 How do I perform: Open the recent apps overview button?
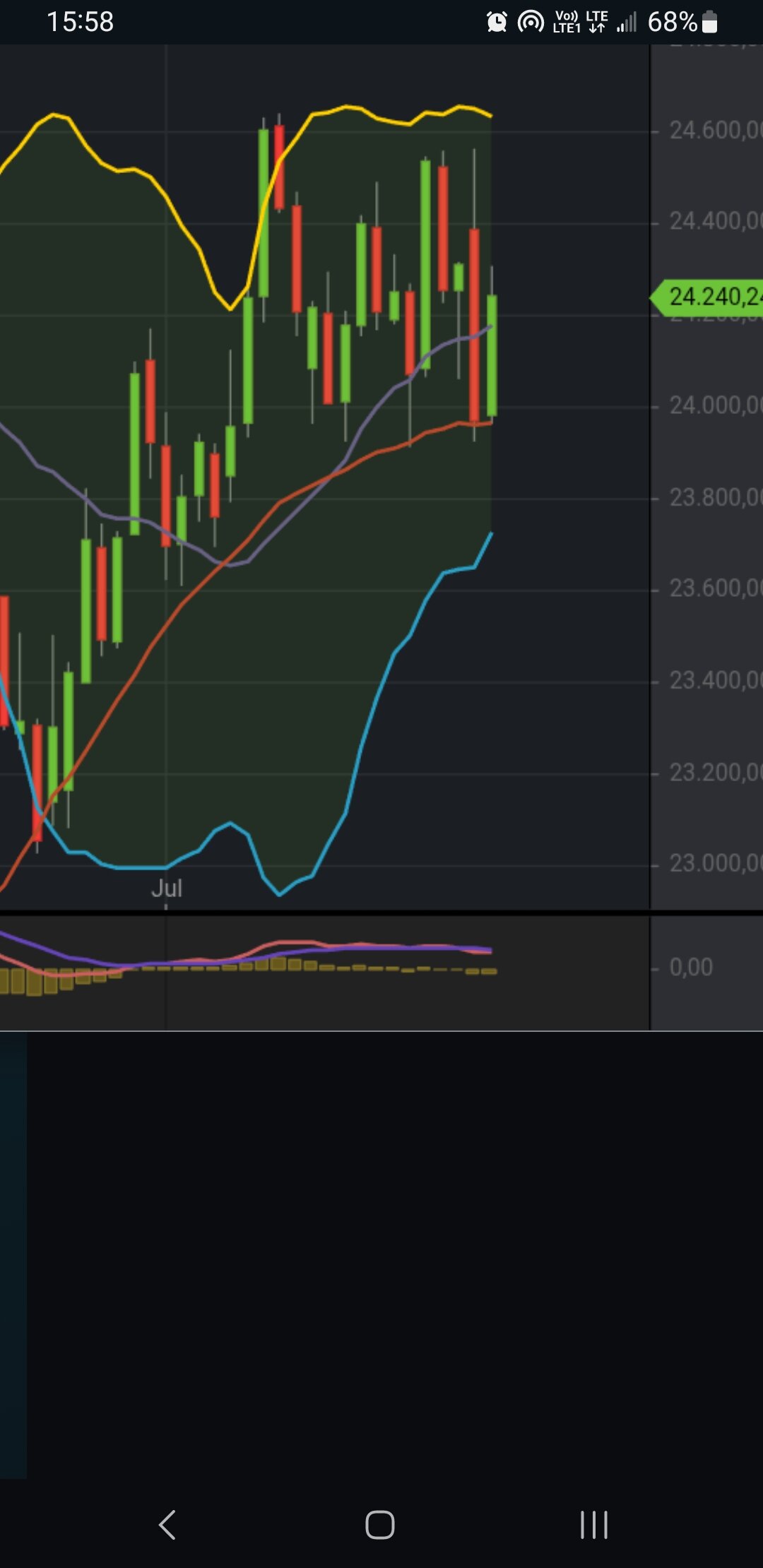(x=593, y=1524)
